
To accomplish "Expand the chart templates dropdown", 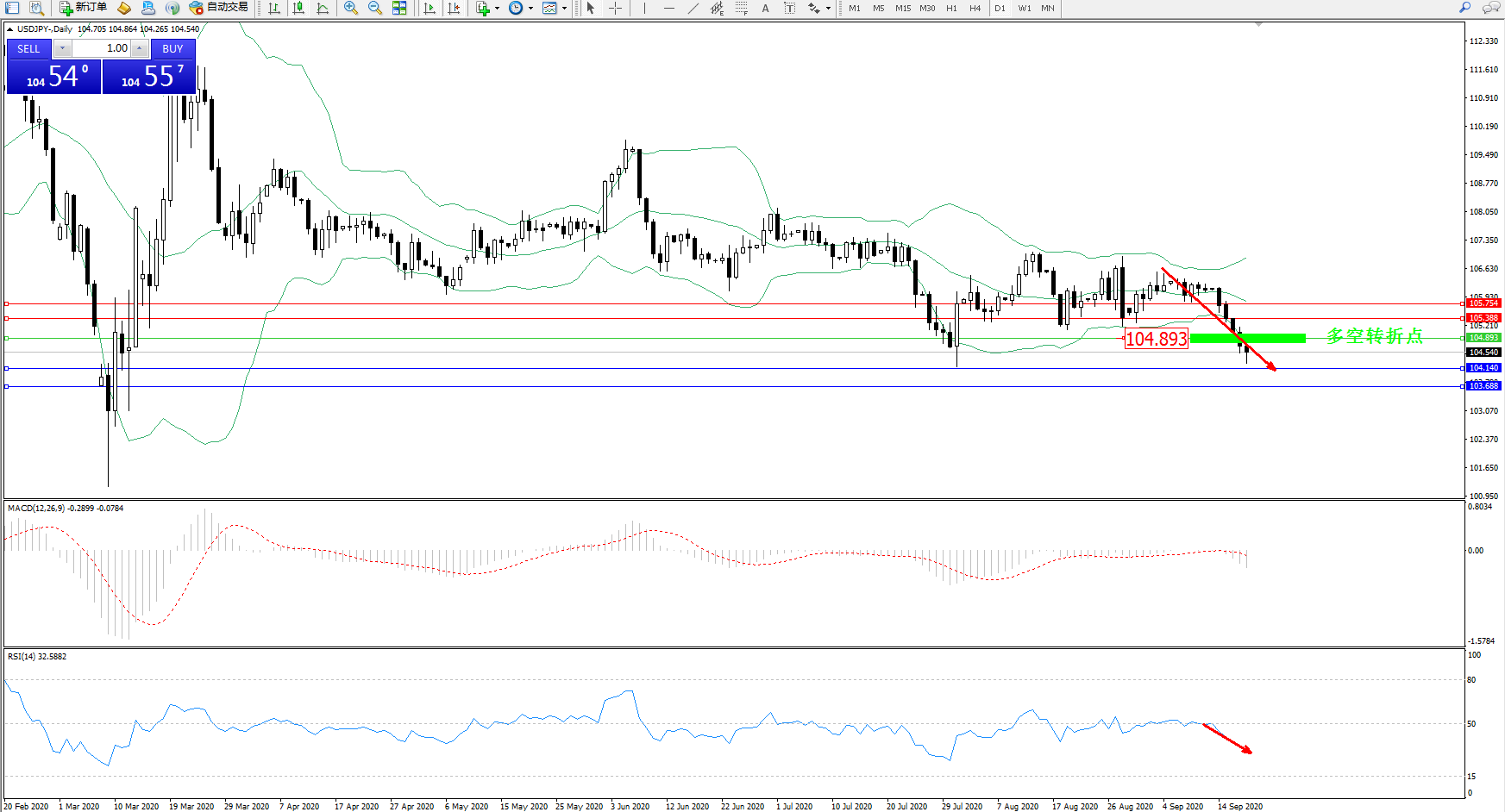I will [564, 9].
